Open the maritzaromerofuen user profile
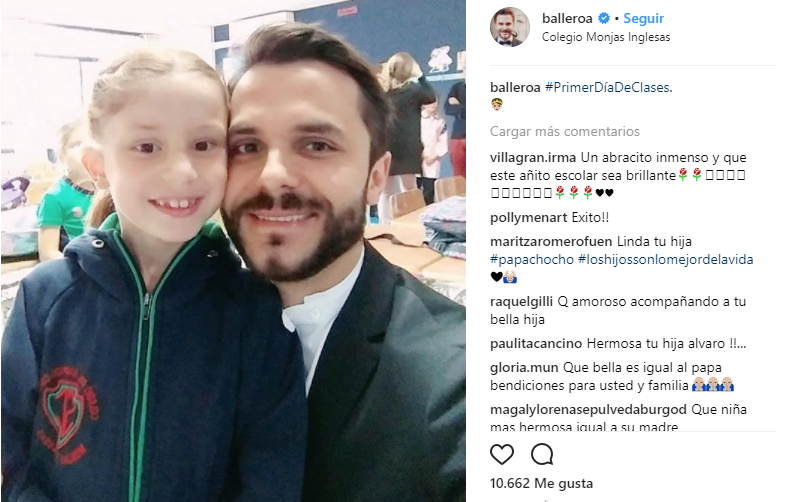The width and height of the screenshot is (789, 502). pyautogui.click(x=551, y=241)
